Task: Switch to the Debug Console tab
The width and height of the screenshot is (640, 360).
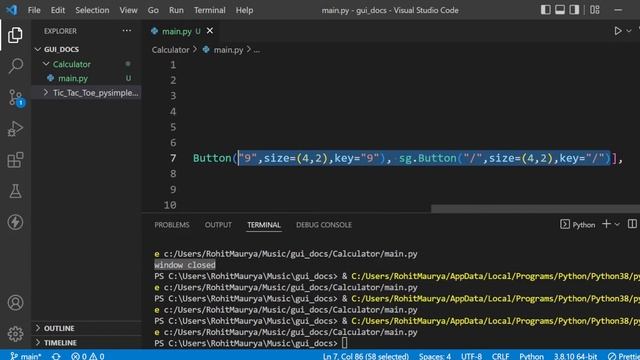Action: tap(324, 225)
